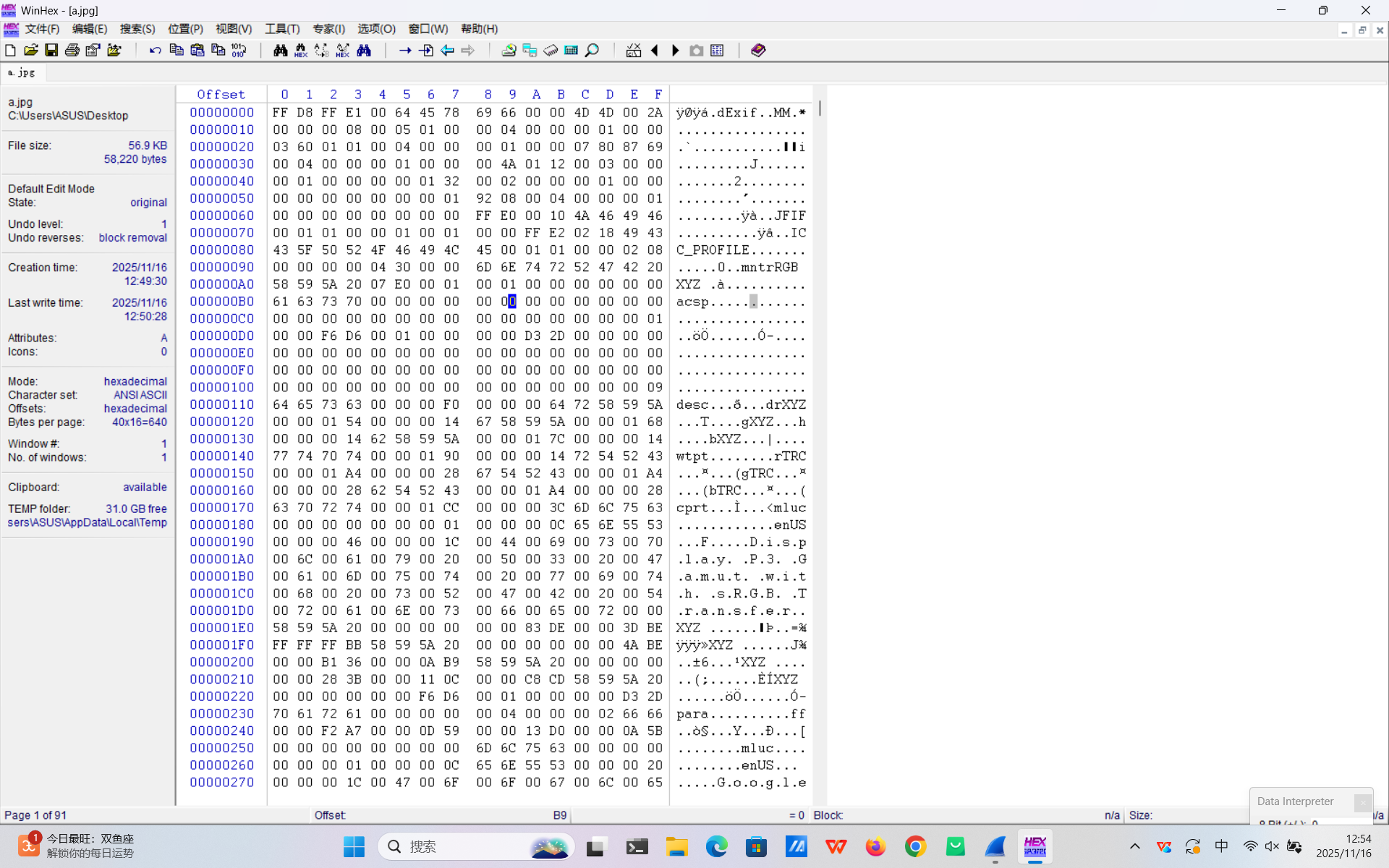Click the Find Hex Values icon
Screen dimensions: 1389x868
(x=301, y=50)
